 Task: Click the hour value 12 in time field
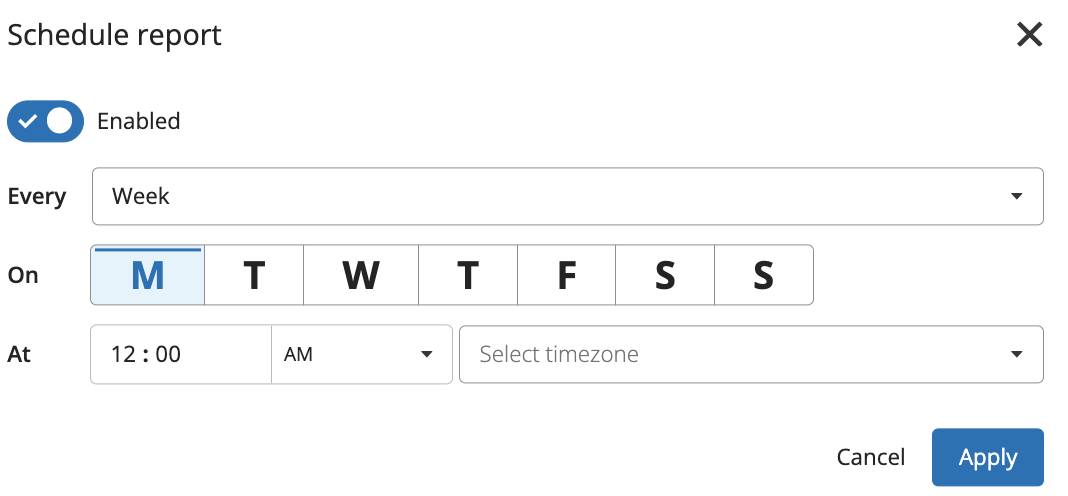tap(122, 354)
